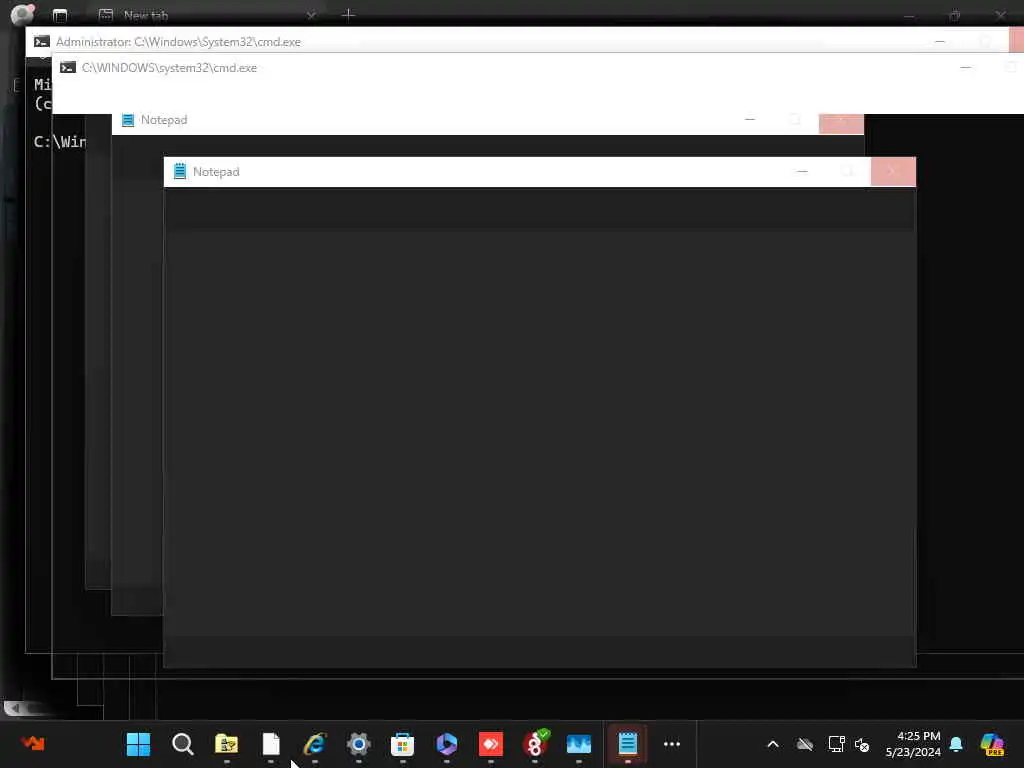Minimize the front Notepad window
Image resolution: width=1024 pixels, height=768 pixels.
[x=802, y=172]
